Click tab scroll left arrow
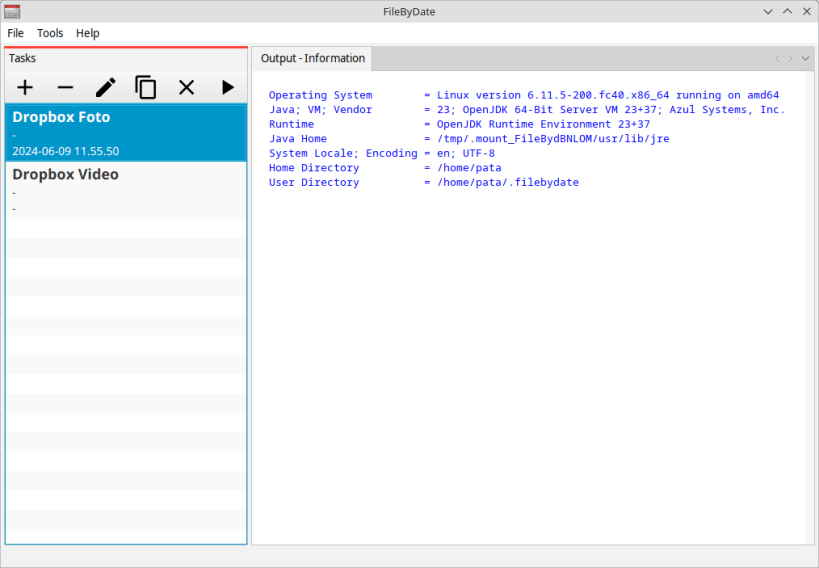The height and width of the screenshot is (568, 819). tap(777, 59)
